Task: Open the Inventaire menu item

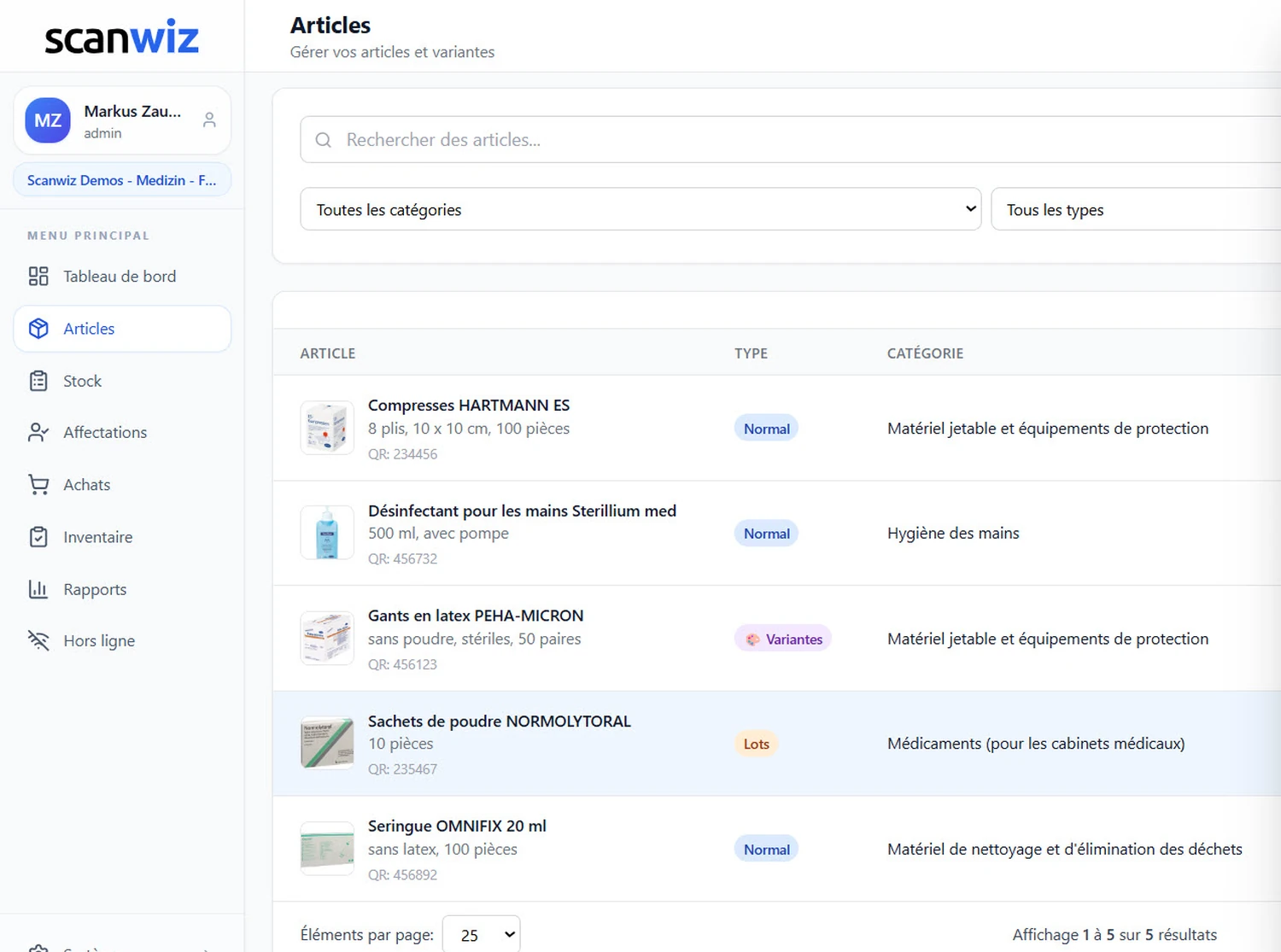Action: 122,537
